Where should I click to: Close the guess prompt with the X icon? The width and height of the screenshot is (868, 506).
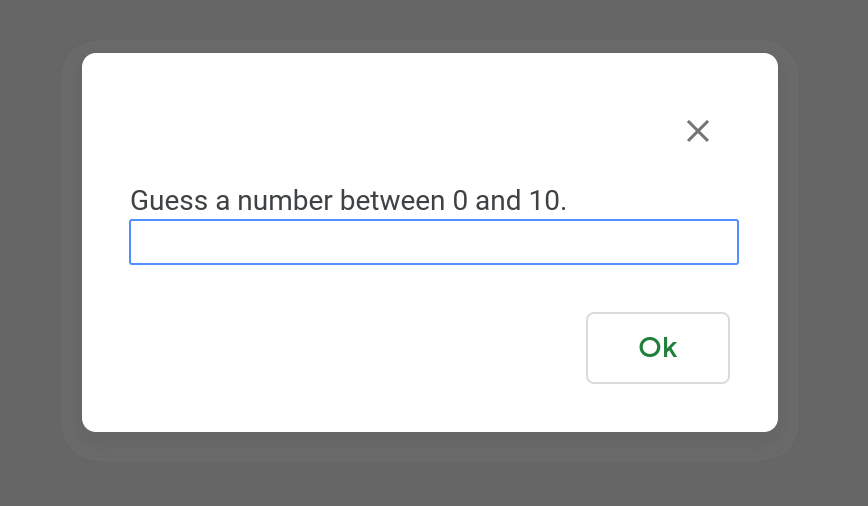tap(698, 131)
